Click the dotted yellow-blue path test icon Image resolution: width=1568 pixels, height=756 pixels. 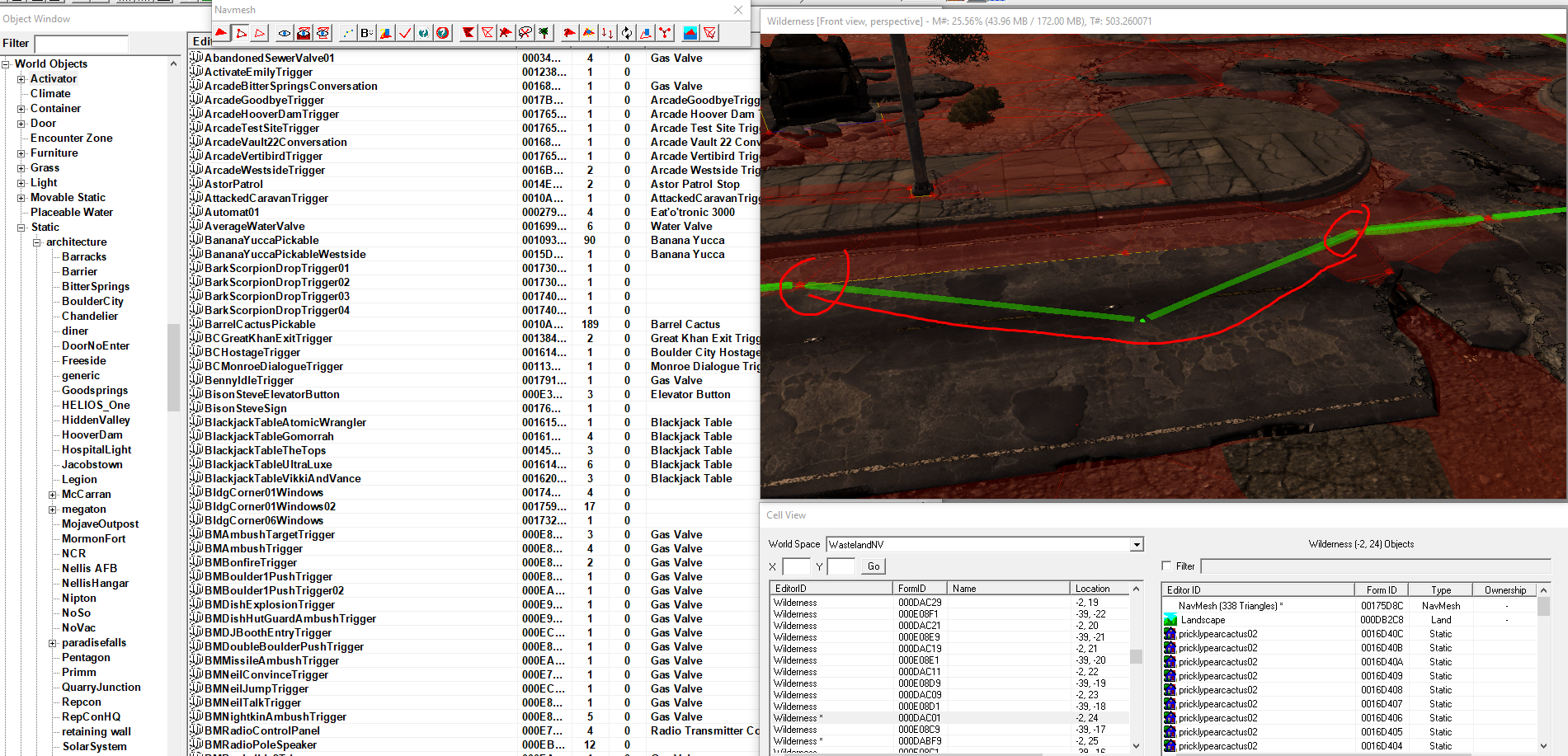coord(347,33)
